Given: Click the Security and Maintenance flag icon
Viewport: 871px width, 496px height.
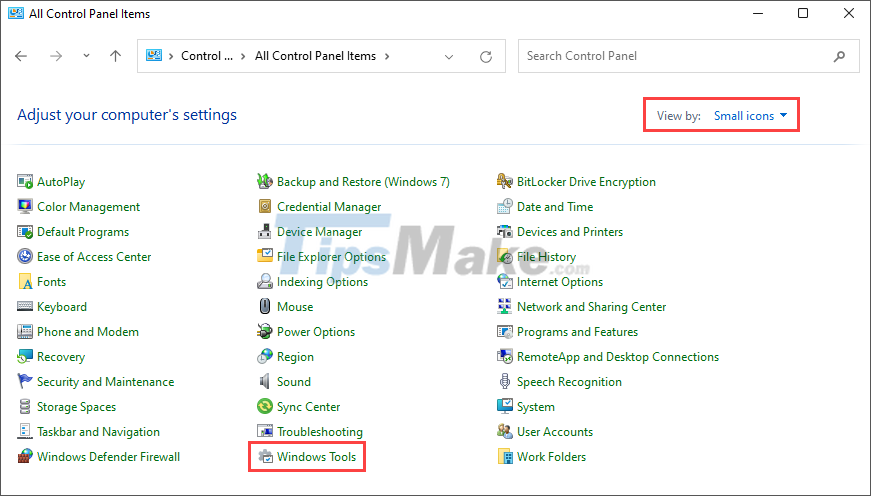Looking at the screenshot, I should tap(25, 382).
